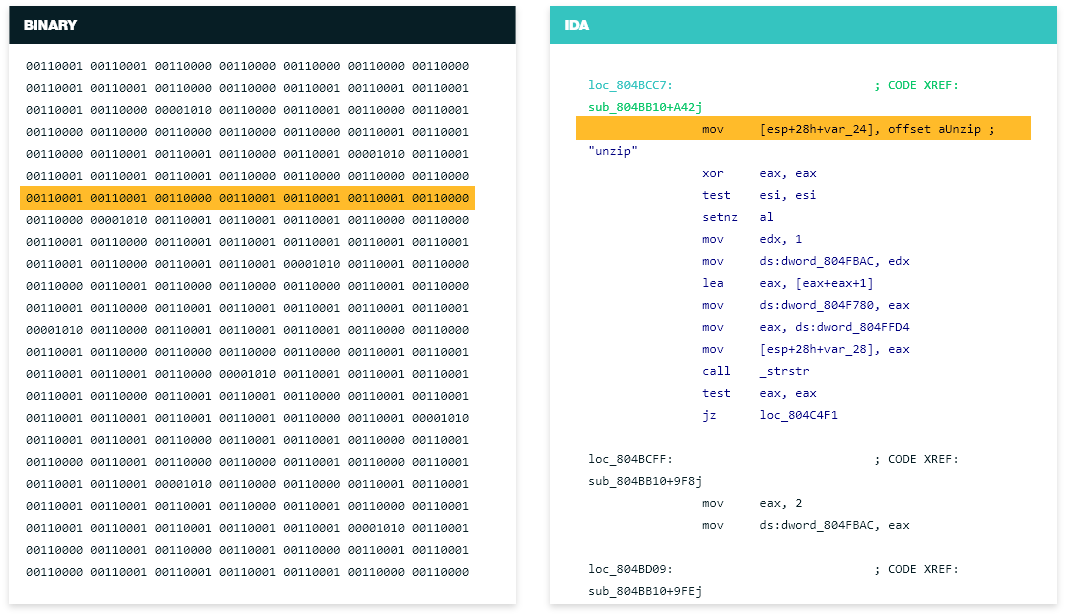
Task: Select the setnz al instruction
Action: (x=738, y=217)
